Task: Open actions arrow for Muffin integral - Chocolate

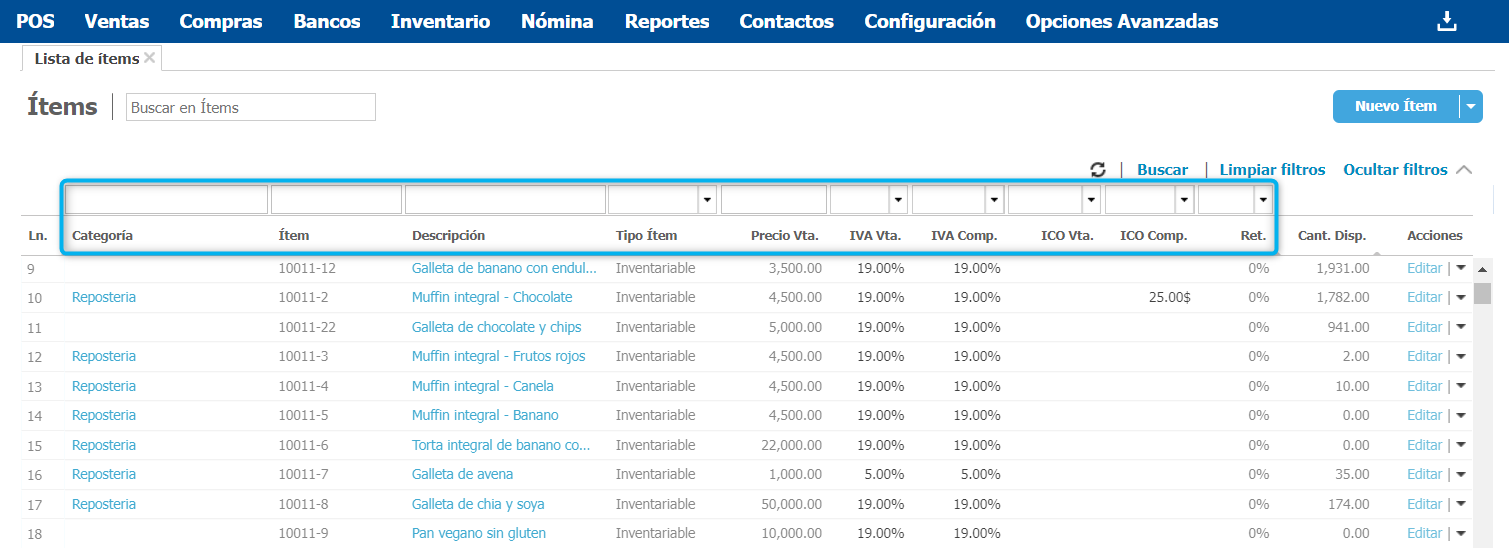Action: pyautogui.click(x=1461, y=297)
